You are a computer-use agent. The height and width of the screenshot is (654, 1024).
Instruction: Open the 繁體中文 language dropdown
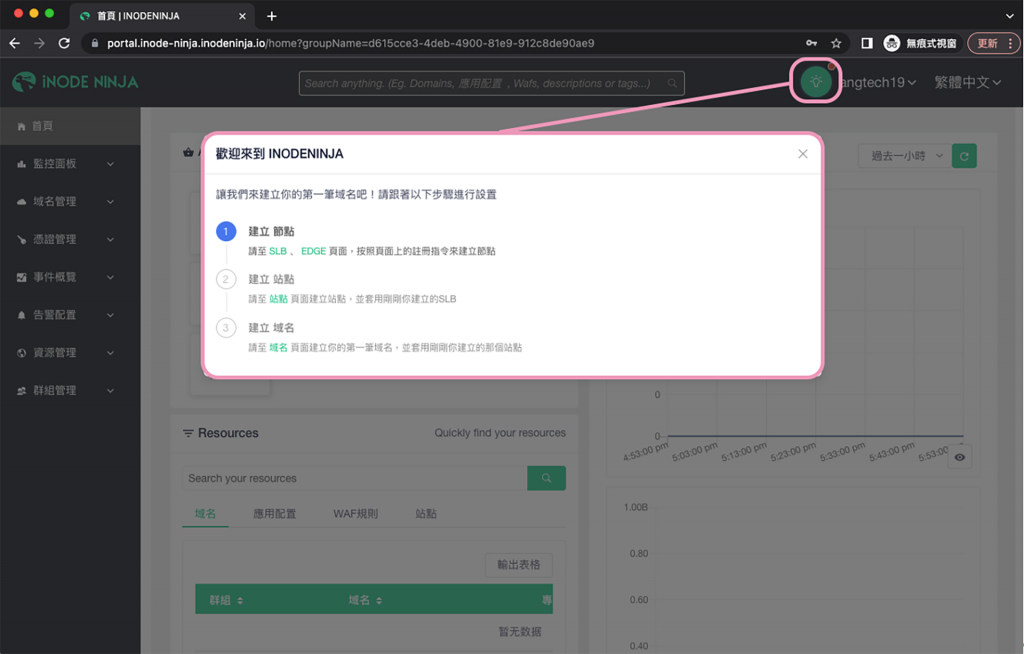pyautogui.click(x=967, y=82)
